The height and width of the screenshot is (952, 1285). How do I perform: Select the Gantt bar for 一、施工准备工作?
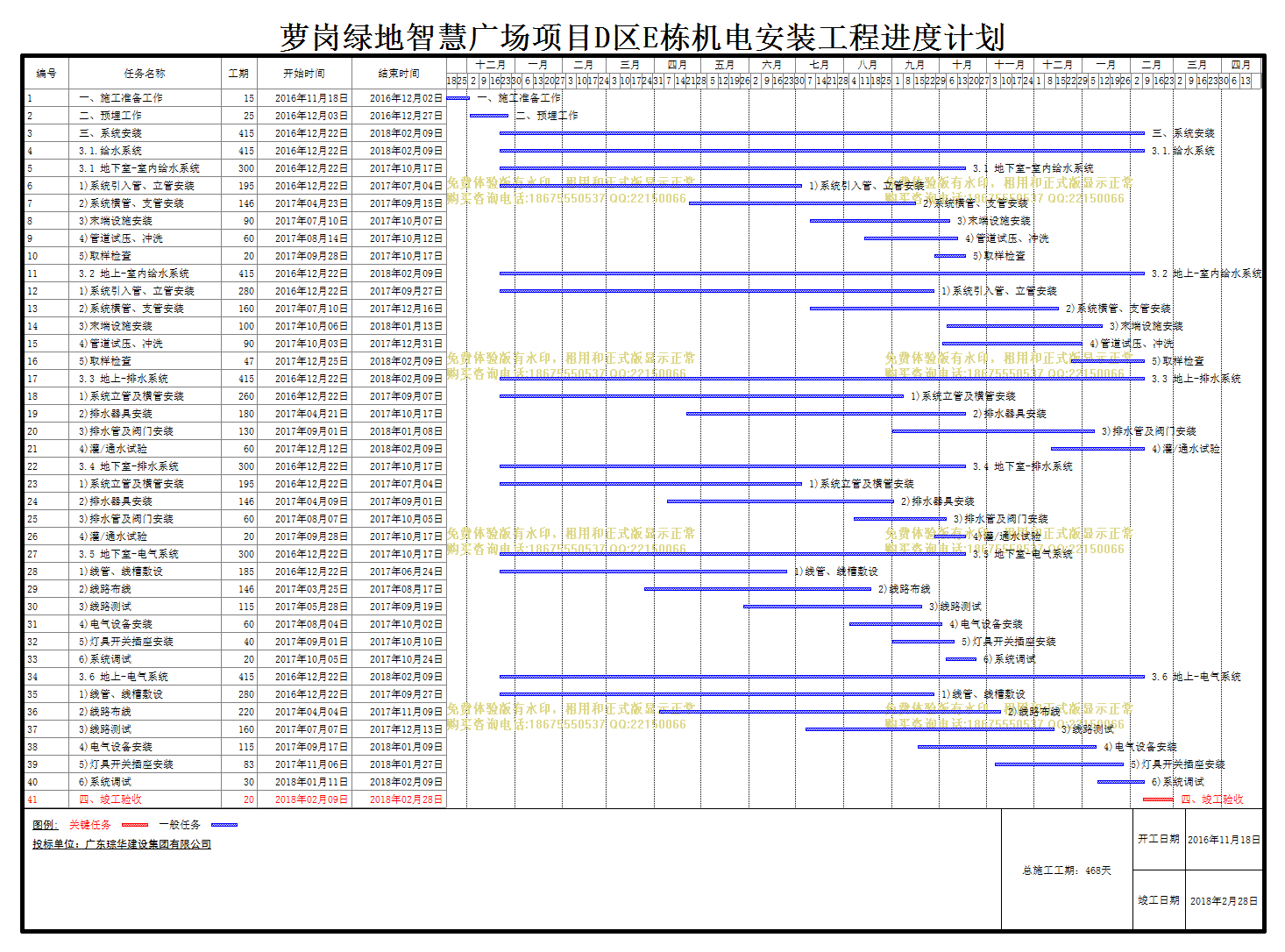coord(458,98)
